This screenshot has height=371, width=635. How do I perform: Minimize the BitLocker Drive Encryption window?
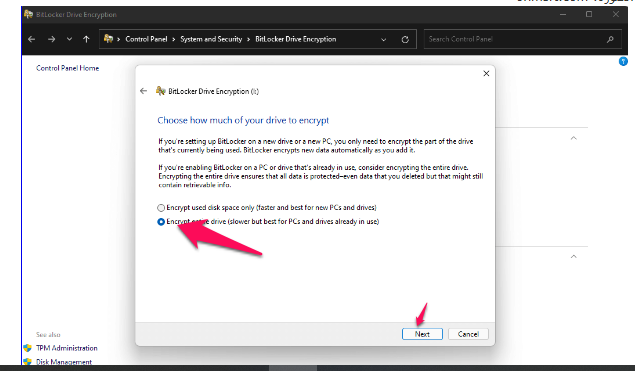tap(563, 15)
